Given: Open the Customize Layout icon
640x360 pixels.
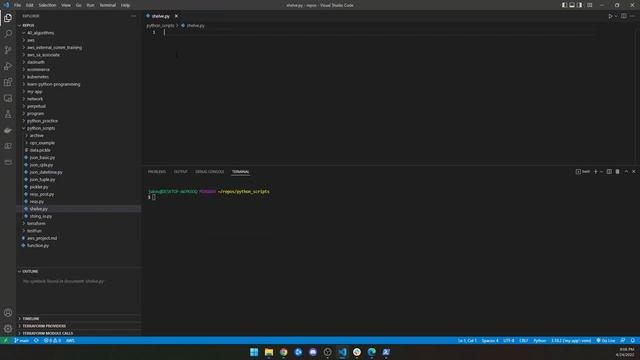Looking at the screenshot, I should click(589, 5).
